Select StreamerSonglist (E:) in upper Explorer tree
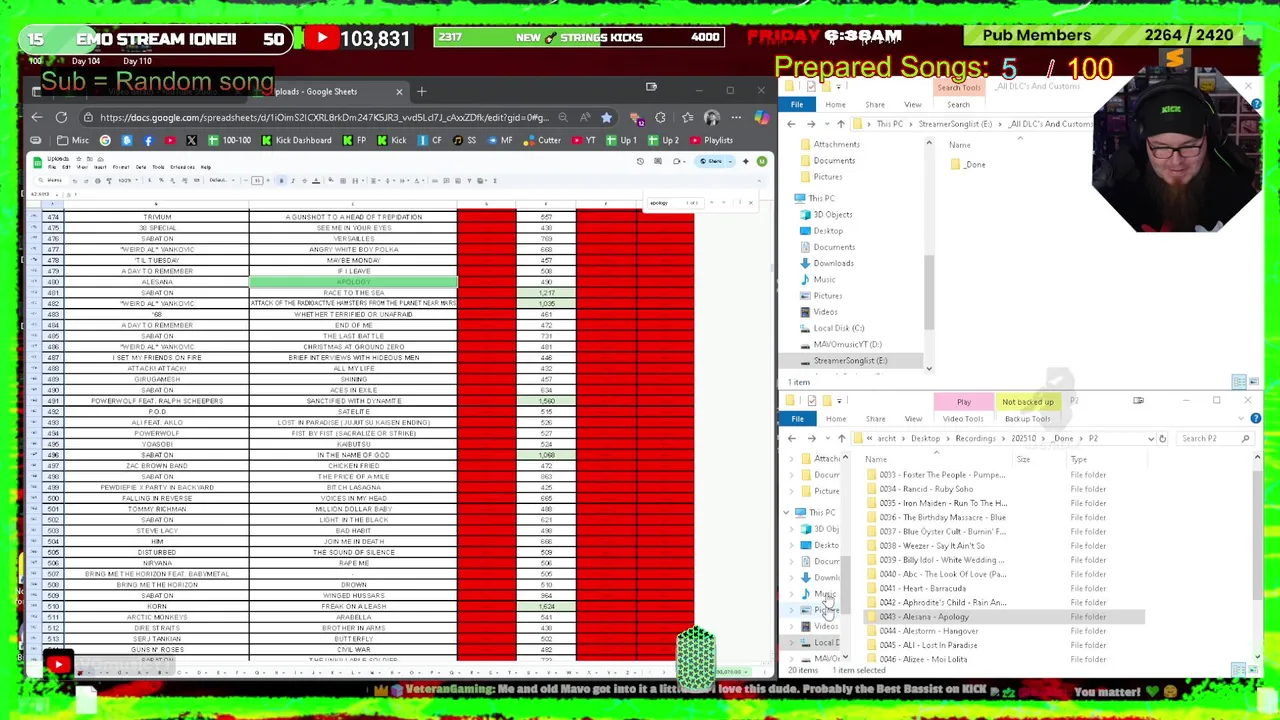 850,360
